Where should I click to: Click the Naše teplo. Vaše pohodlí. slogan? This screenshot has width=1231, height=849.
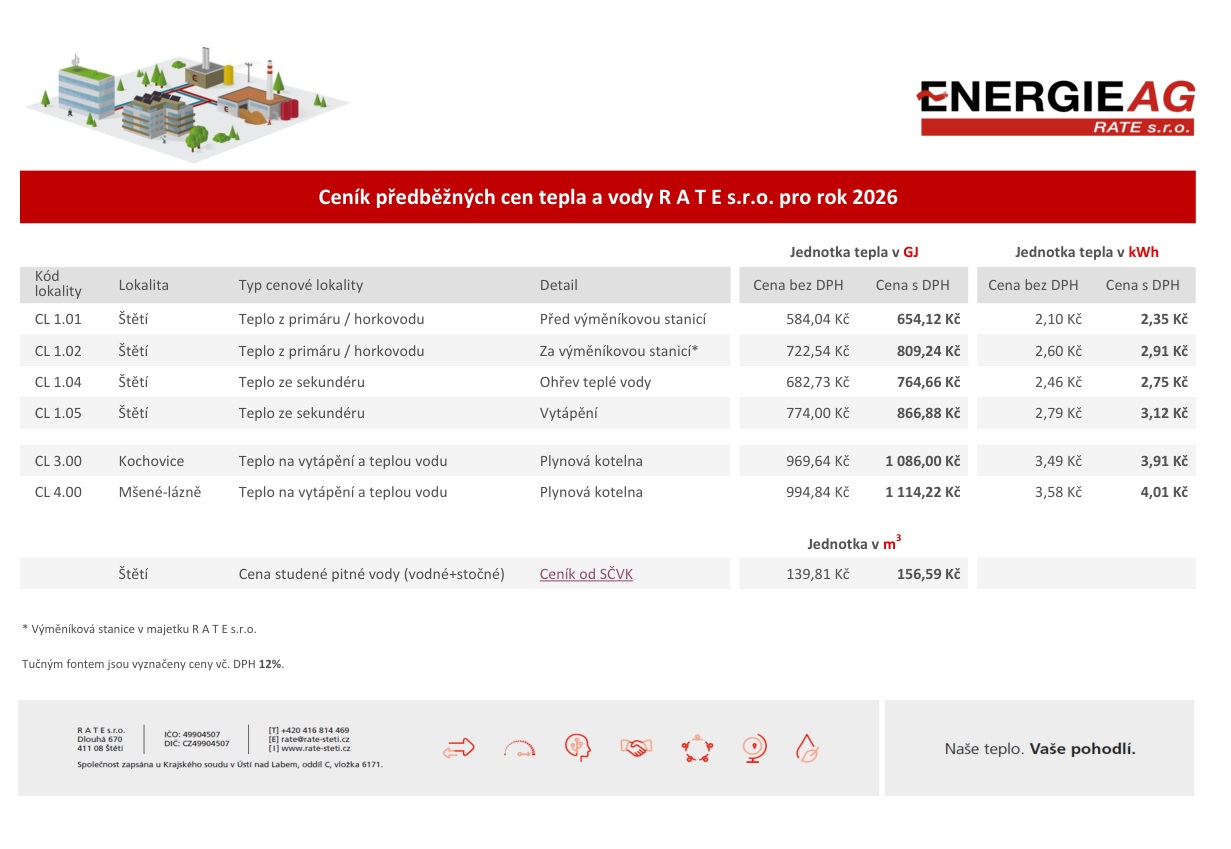click(1039, 748)
